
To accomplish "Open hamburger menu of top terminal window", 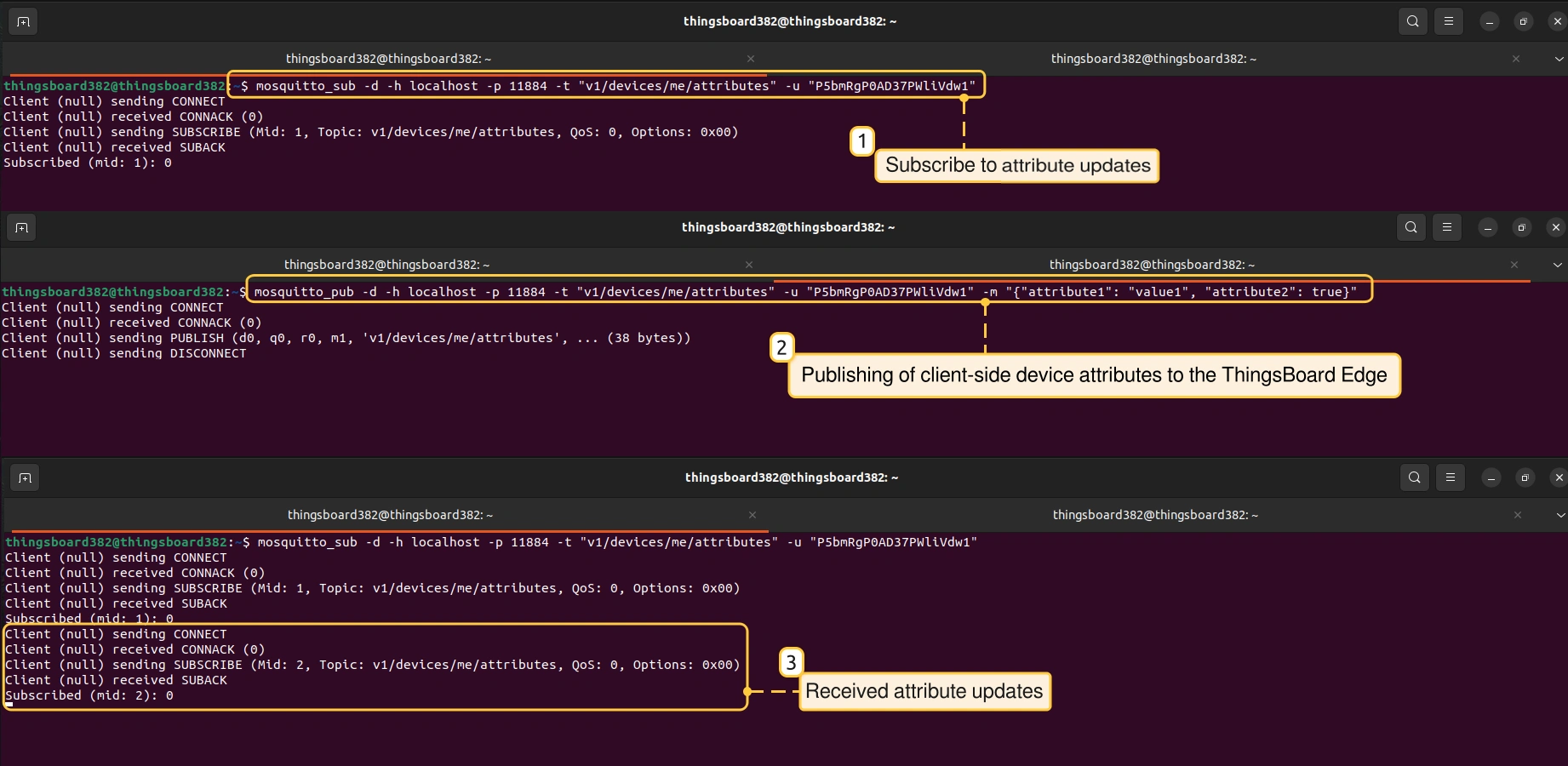I will point(1448,21).
